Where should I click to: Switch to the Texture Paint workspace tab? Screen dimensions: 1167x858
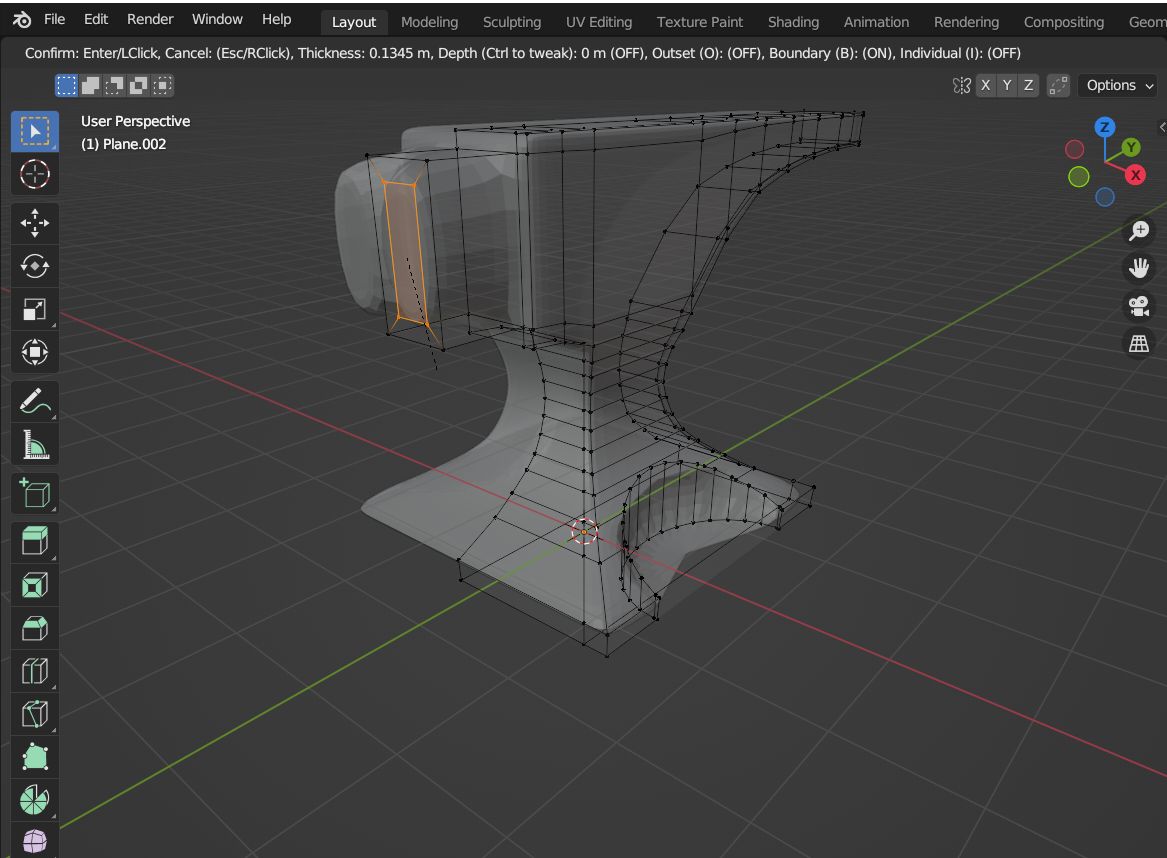700,22
